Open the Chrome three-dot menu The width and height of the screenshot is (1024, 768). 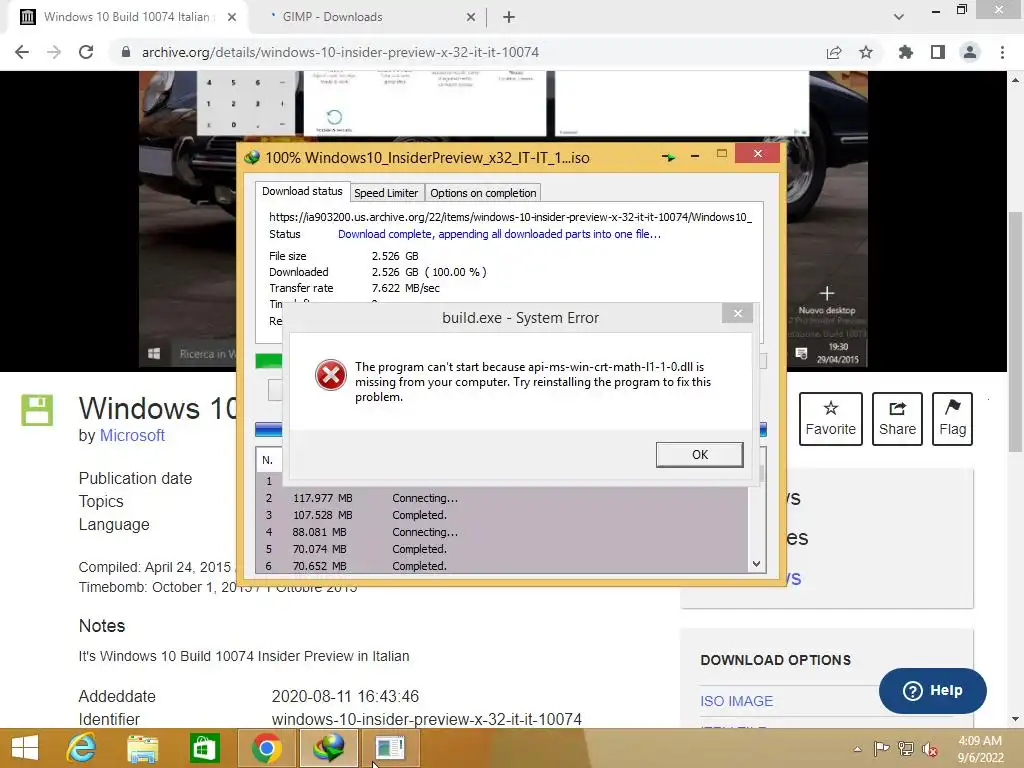pyautogui.click(x=1002, y=52)
